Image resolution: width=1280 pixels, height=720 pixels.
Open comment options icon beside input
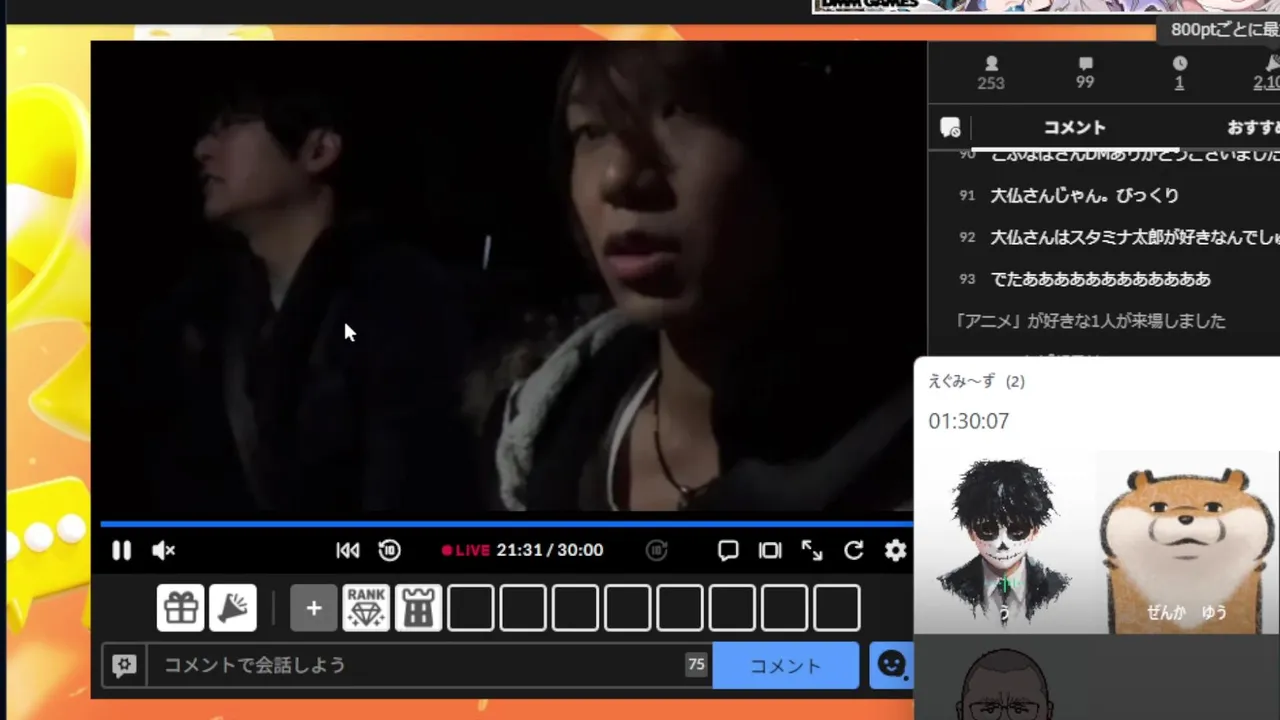pyautogui.click(x=124, y=665)
